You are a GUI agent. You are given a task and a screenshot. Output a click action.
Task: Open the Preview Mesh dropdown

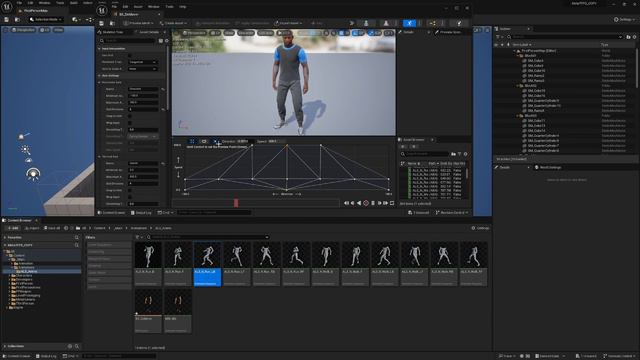[138, 23]
